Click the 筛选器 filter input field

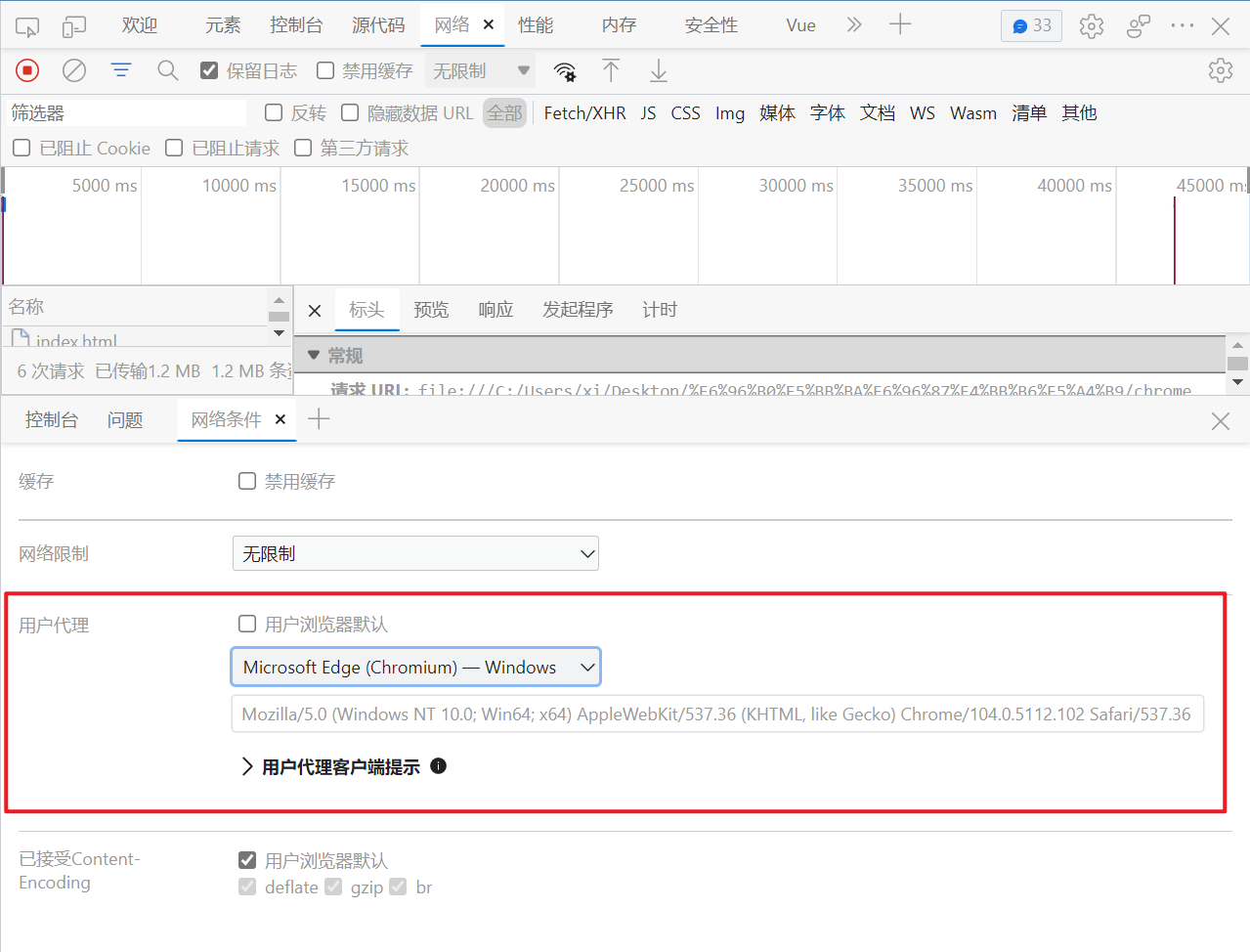click(127, 113)
